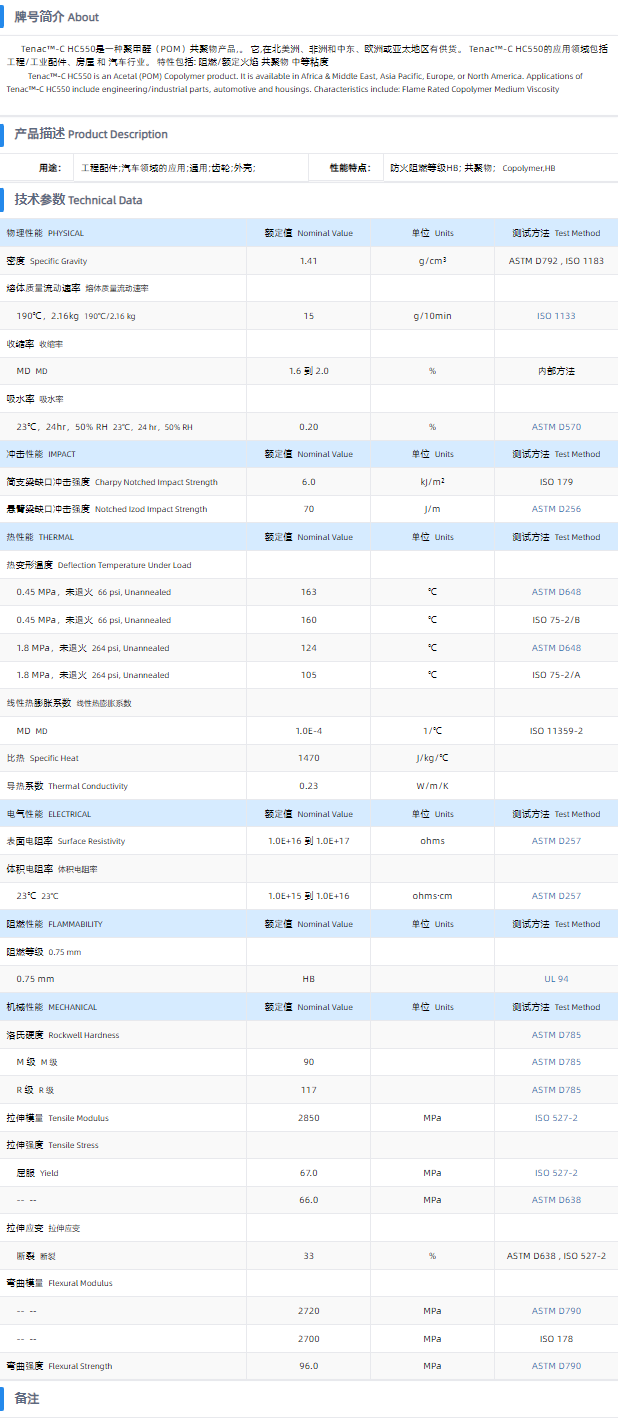This screenshot has height=1426, width=618.
Task: Select the 内部方法 test method cell
Action: 556,371
